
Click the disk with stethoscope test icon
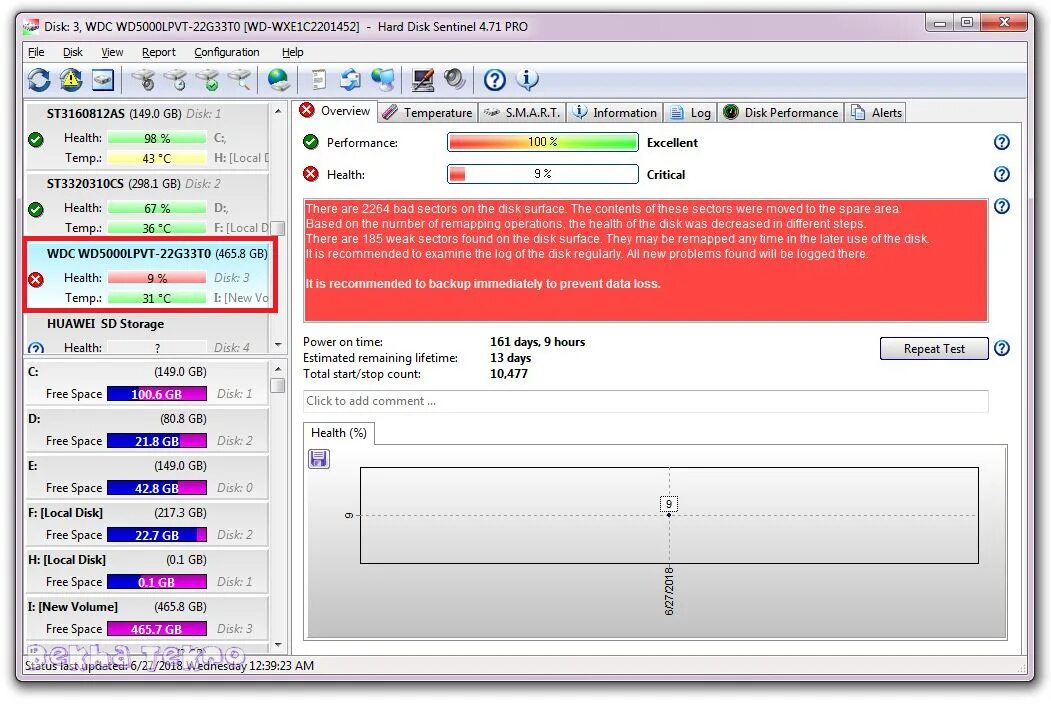click(x=143, y=80)
